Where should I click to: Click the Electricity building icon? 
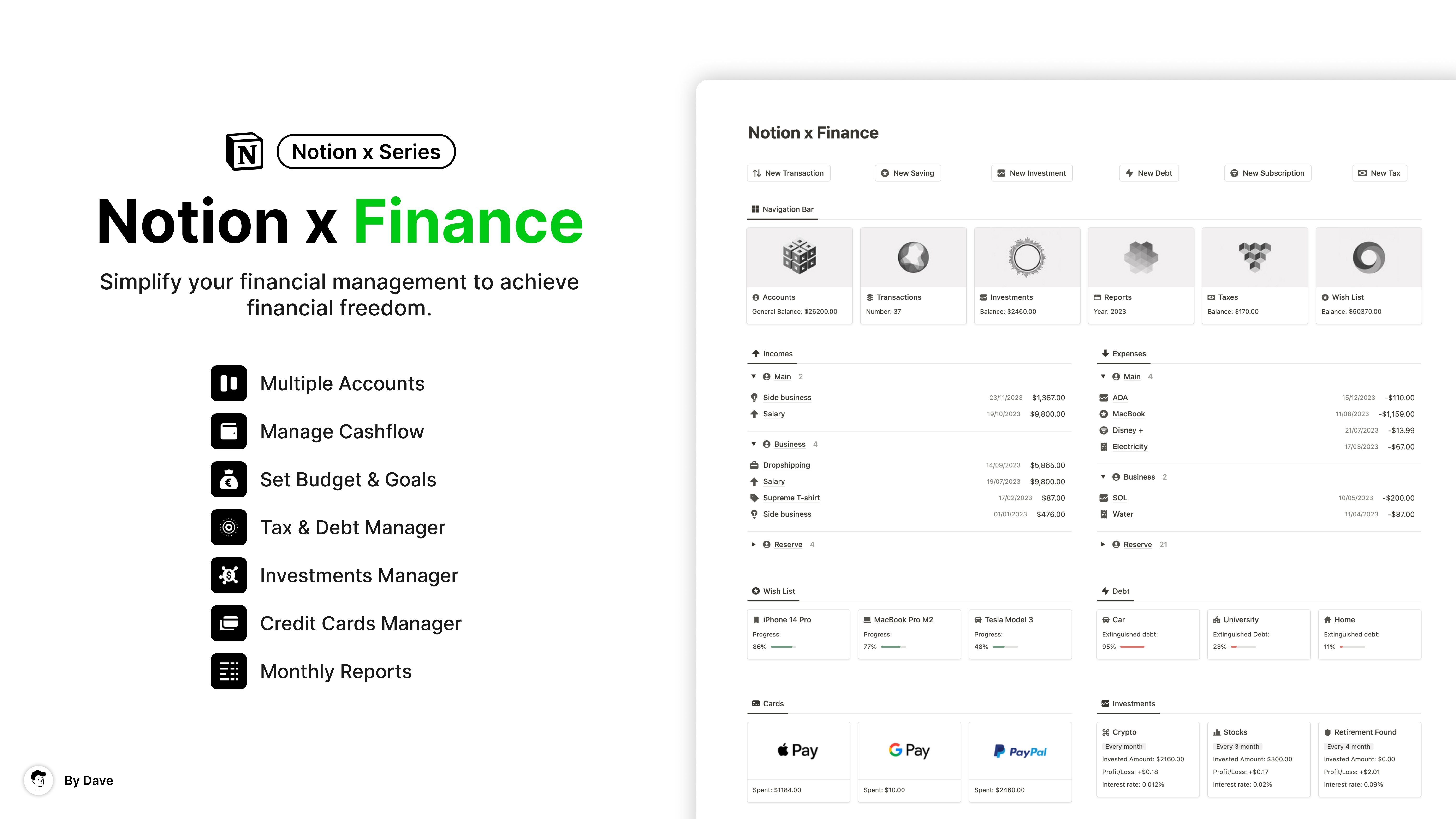(1103, 446)
